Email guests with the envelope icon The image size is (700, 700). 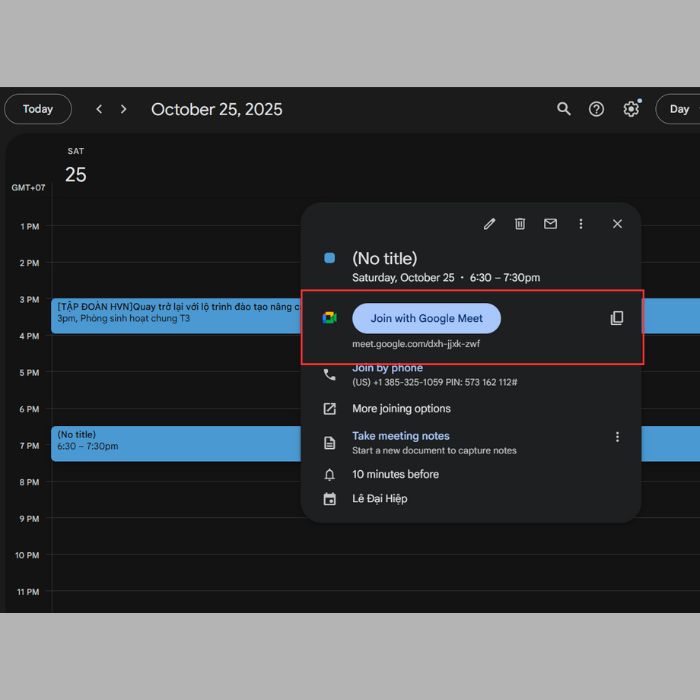(x=550, y=224)
